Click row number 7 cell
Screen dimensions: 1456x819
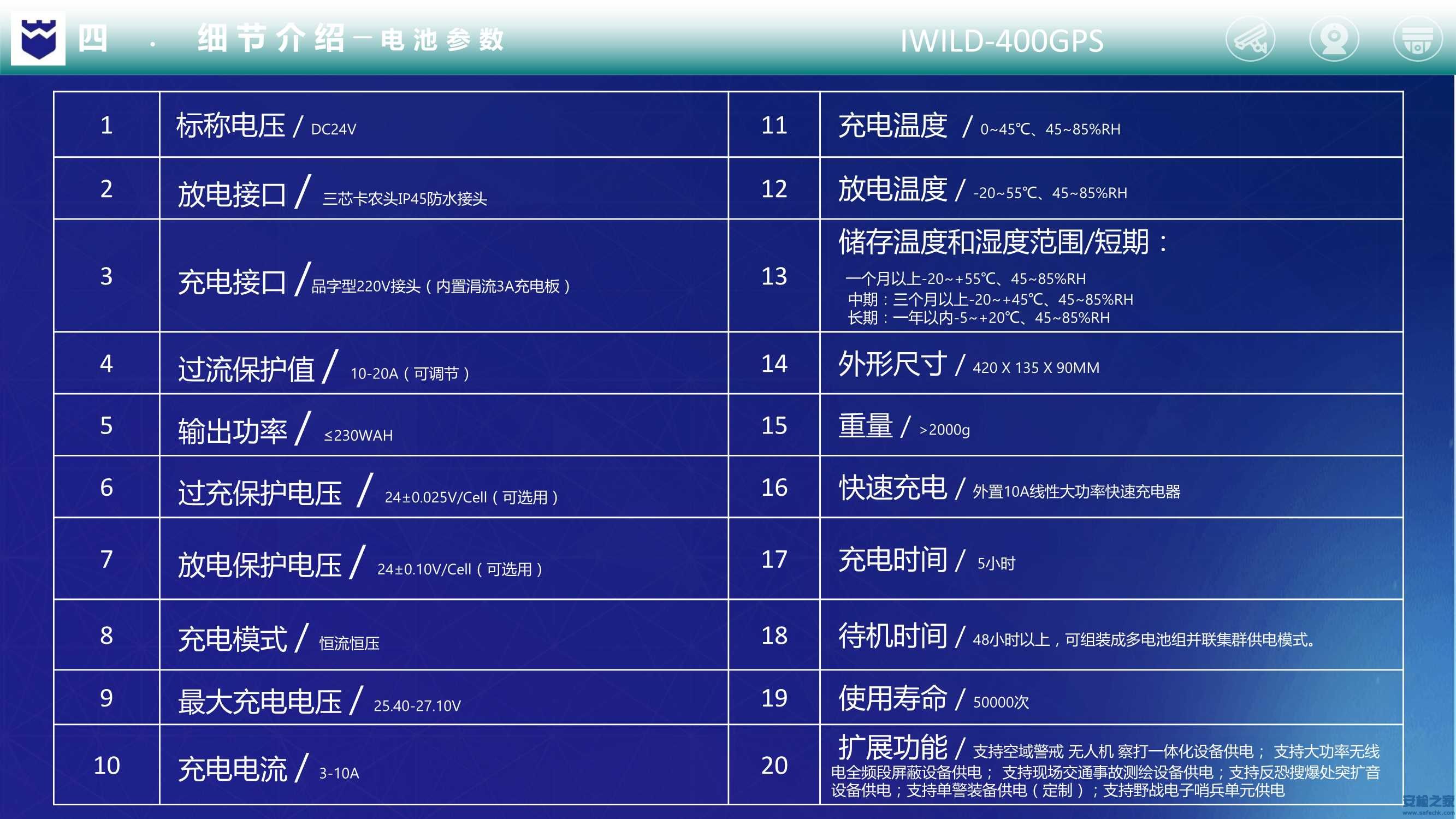(107, 559)
